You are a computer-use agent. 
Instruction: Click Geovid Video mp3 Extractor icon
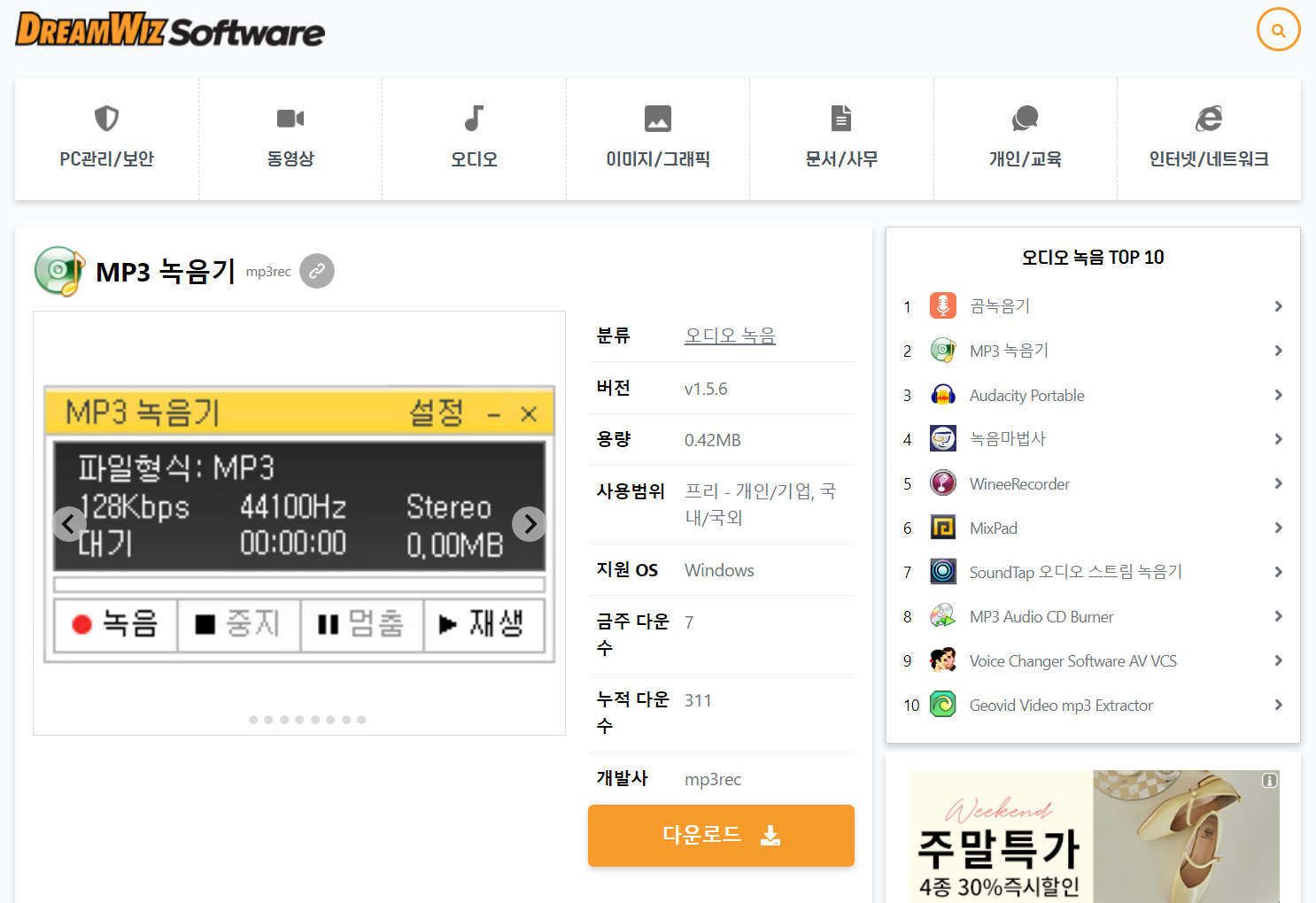[x=943, y=705]
